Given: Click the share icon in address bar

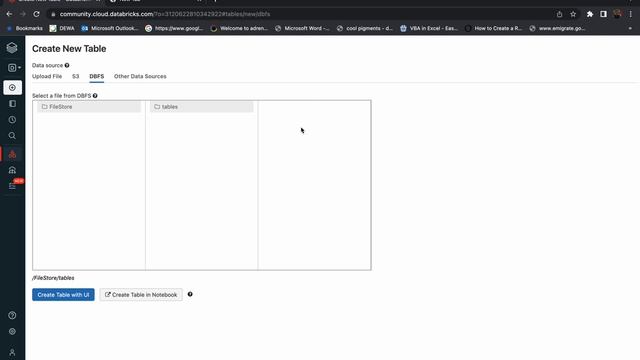Looking at the screenshot, I should [559, 14].
